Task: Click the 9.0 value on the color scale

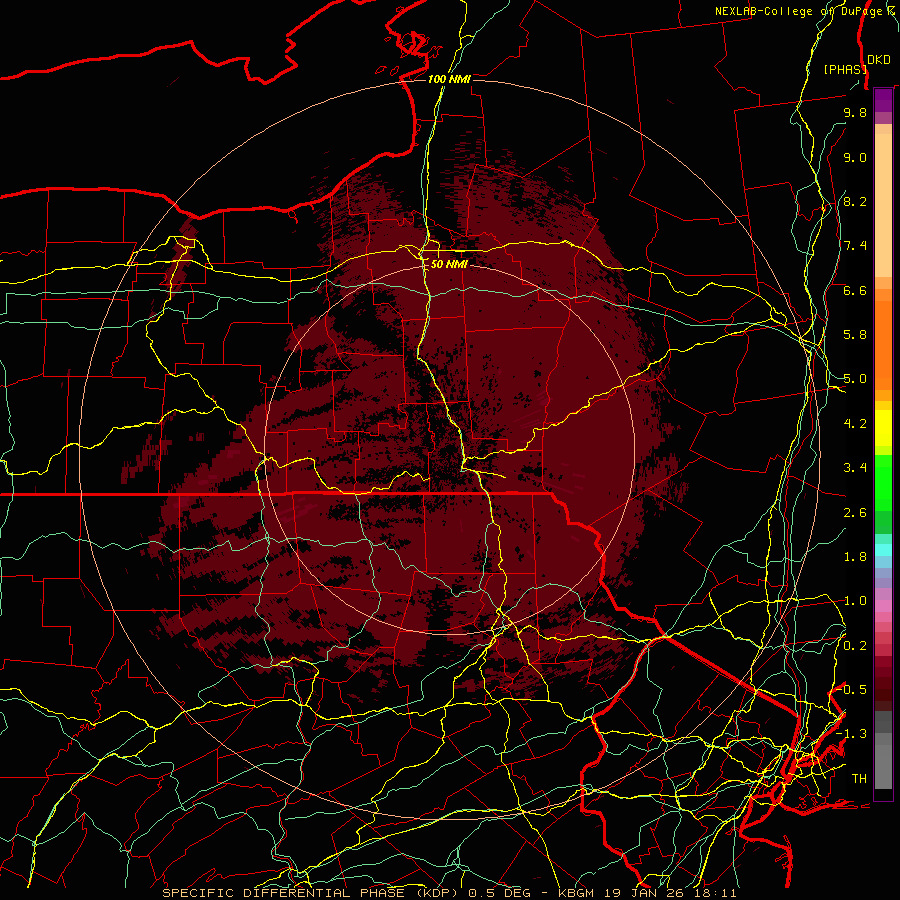Action: pyautogui.click(x=855, y=157)
